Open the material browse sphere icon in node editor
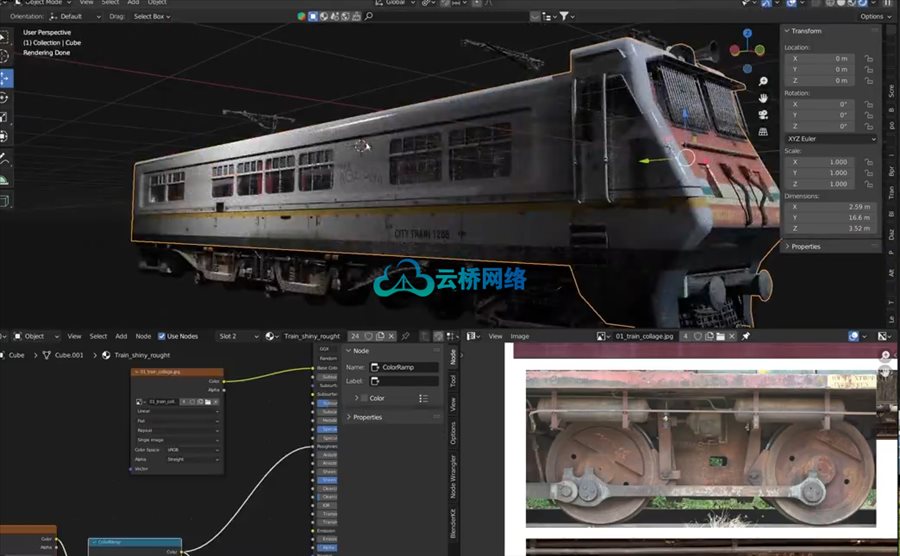Viewport: 900px width, 556px height. click(x=271, y=336)
